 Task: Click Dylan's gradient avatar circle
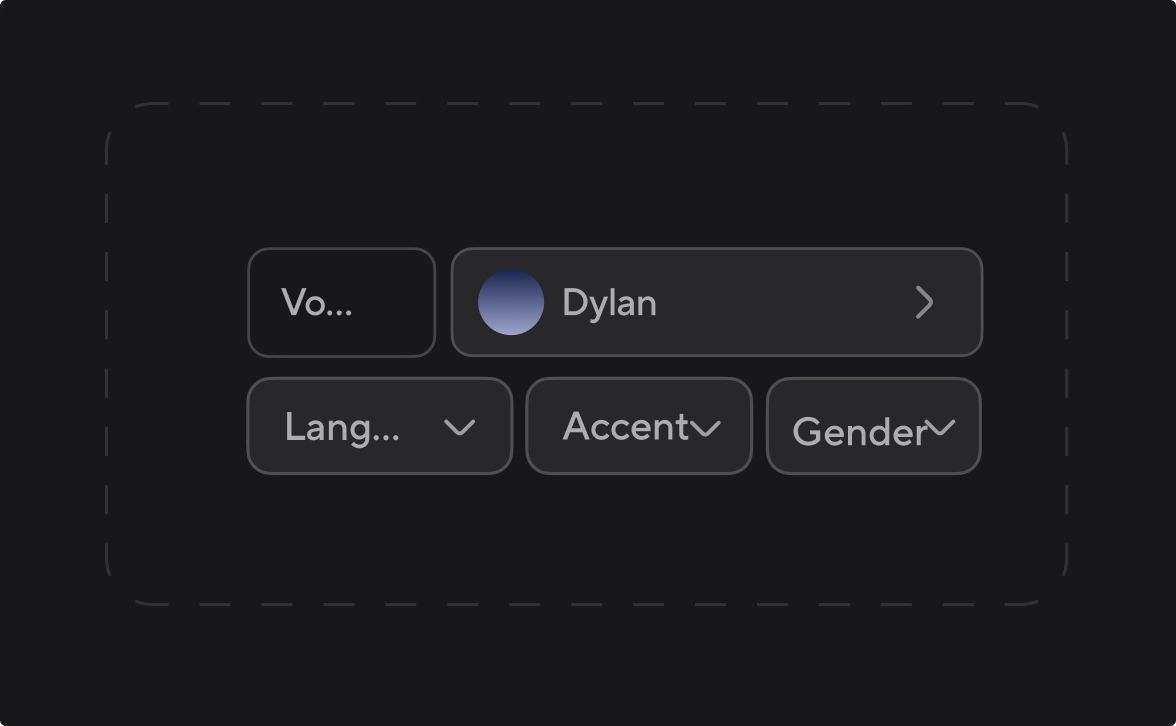click(511, 302)
